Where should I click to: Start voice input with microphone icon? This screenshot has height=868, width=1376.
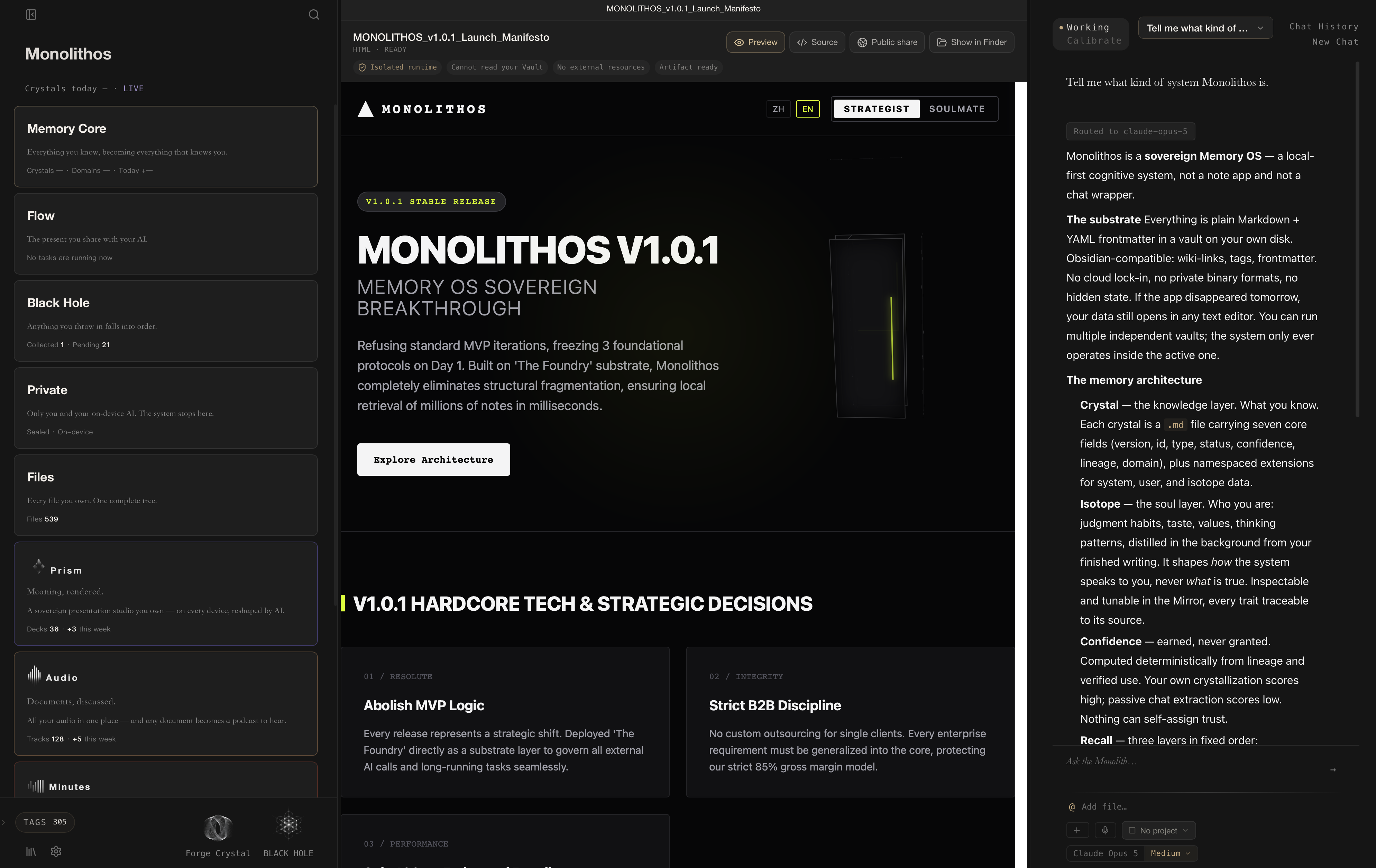(1105, 830)
